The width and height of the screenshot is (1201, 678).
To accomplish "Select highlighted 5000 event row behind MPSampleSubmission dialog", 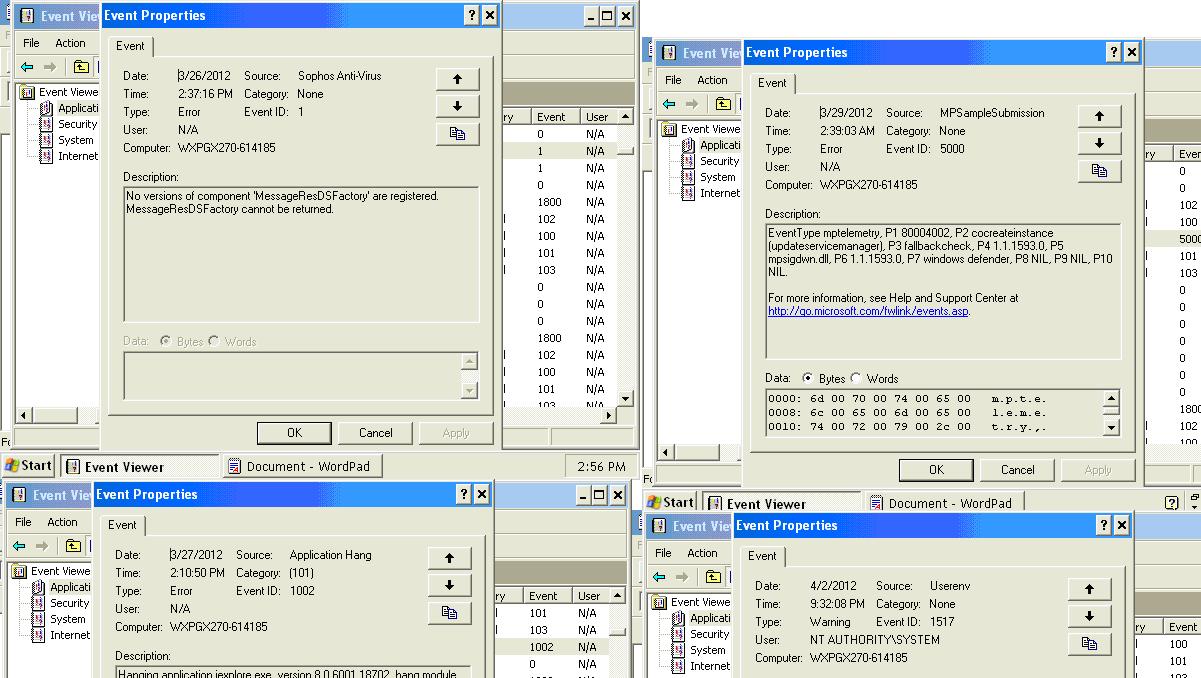I will 1174,239.
